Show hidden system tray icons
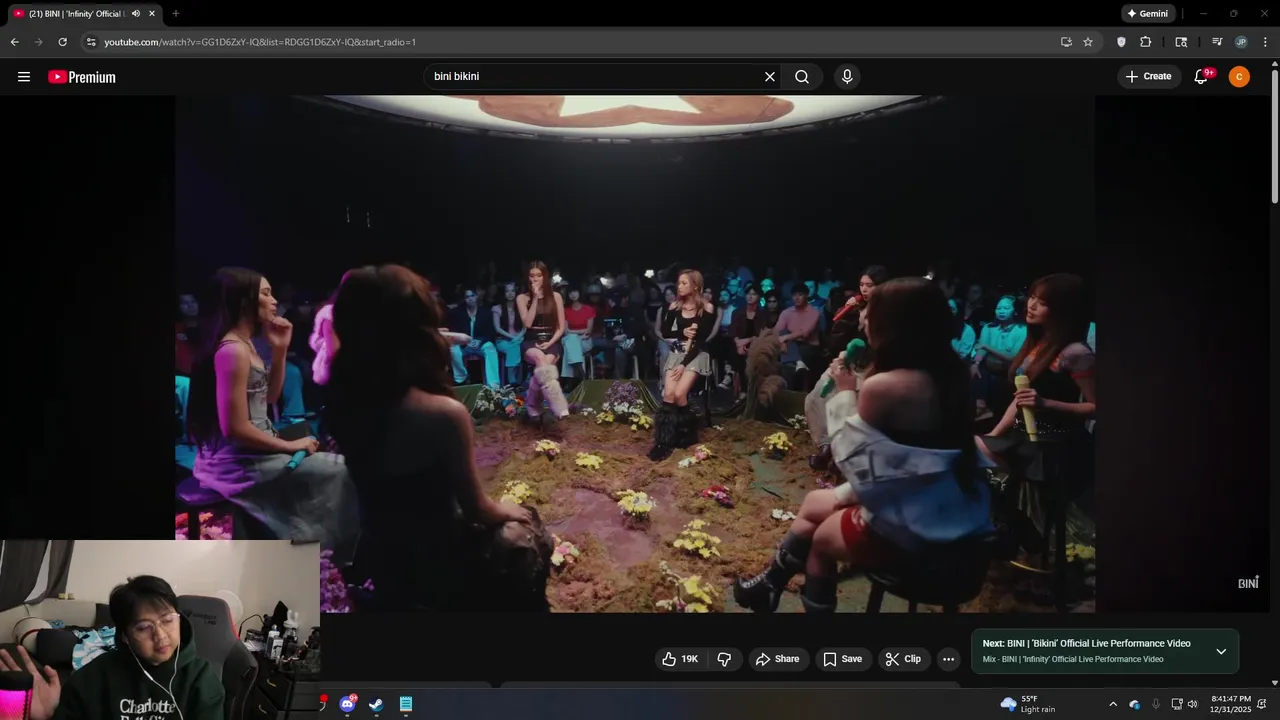 click(1113, 704)
